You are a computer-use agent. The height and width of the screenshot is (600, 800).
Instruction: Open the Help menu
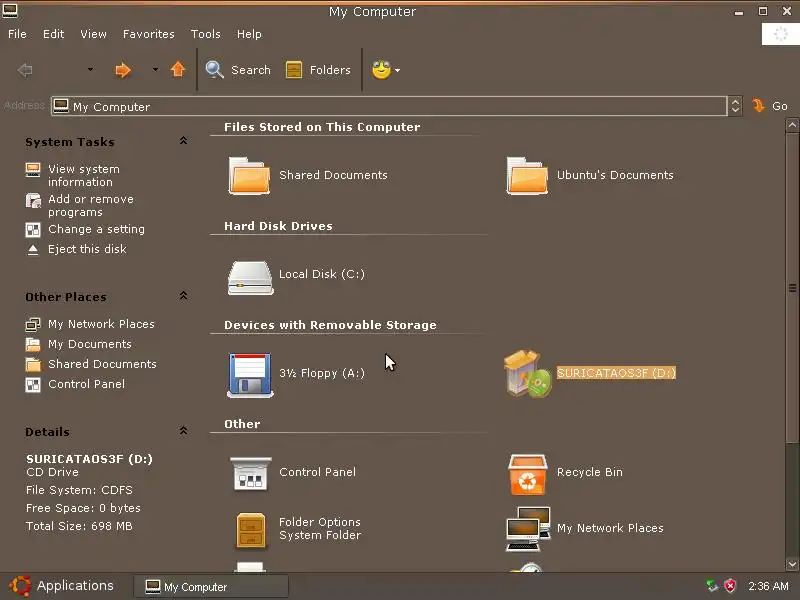(249, 34)
